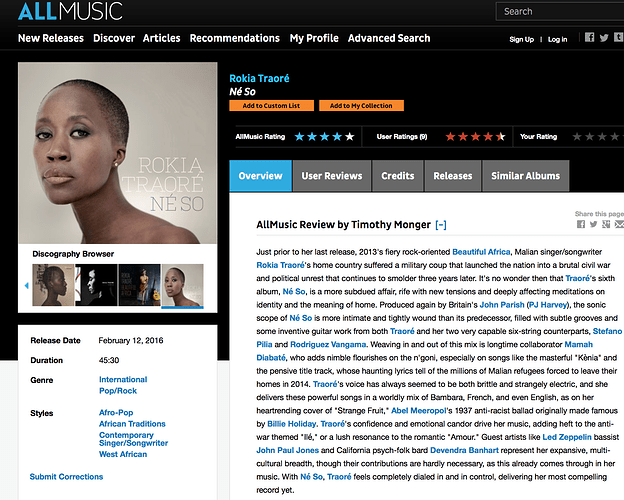624x500 pixels.
Task: Click the Search input field
Action: coord(560,11)
